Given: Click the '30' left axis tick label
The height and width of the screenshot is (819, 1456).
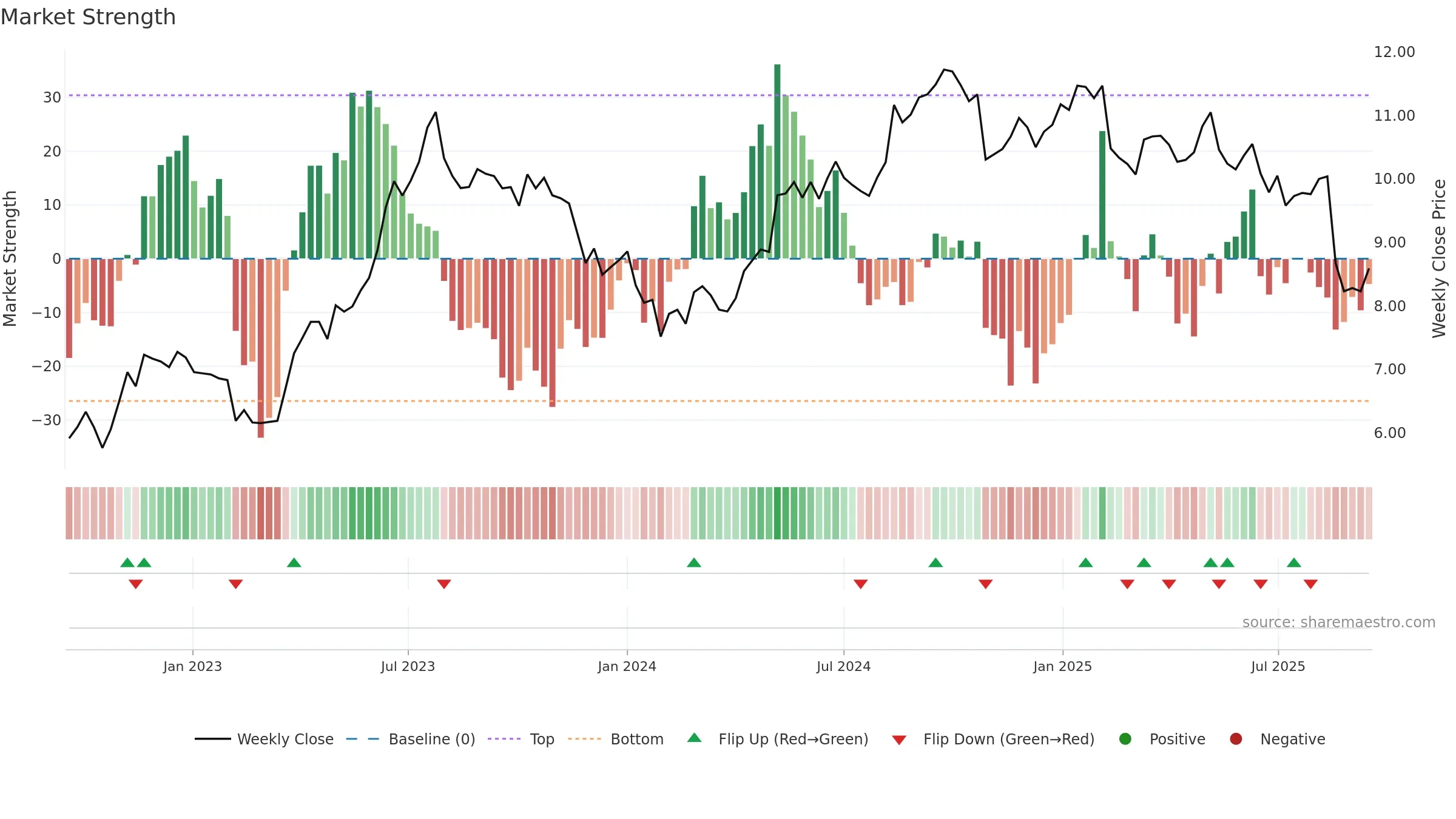Looking at the screenshot, I should click(x=52, y=98).
